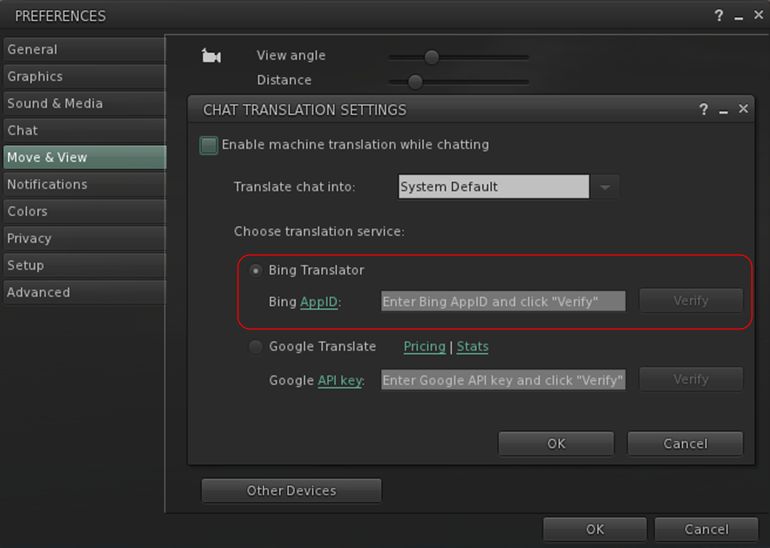
Task: Click the Google API key input field
Action: coord(503,380)
